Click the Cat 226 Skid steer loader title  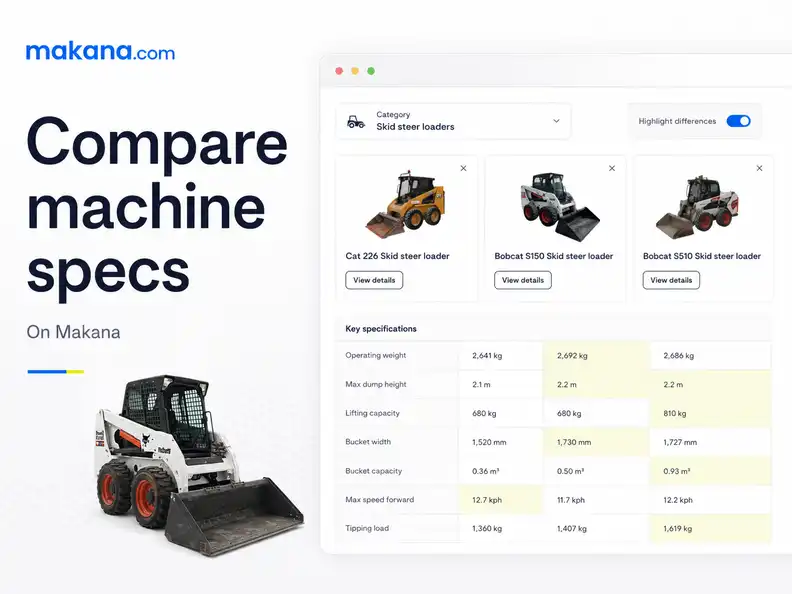(x=398, y=256)
